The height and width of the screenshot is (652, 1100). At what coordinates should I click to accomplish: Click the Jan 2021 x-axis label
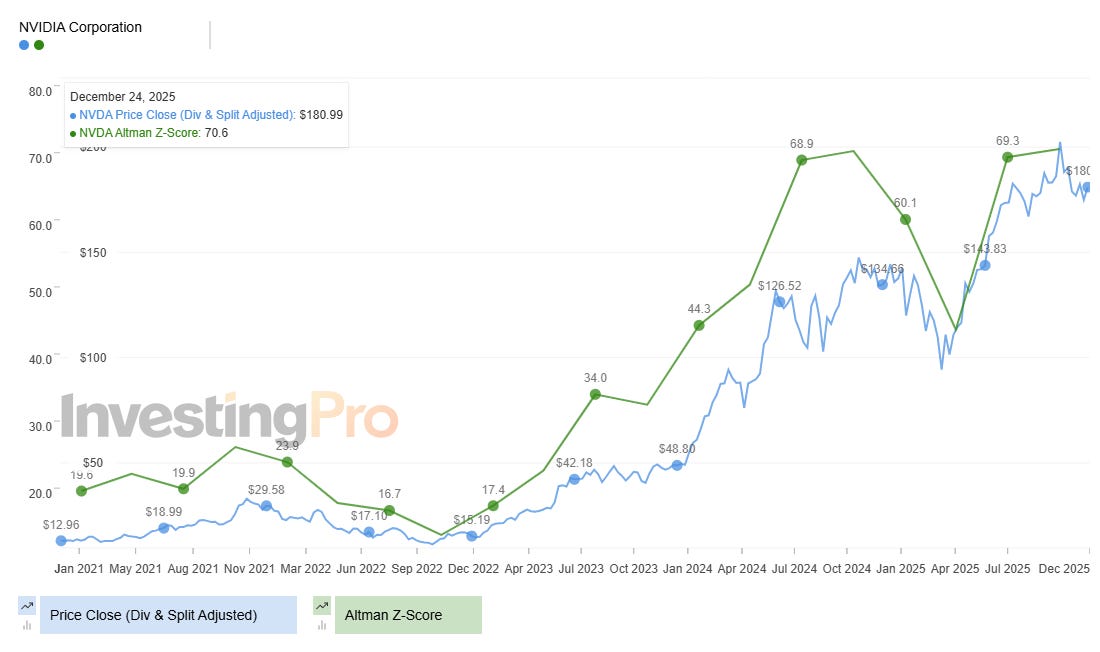[79, 568]
